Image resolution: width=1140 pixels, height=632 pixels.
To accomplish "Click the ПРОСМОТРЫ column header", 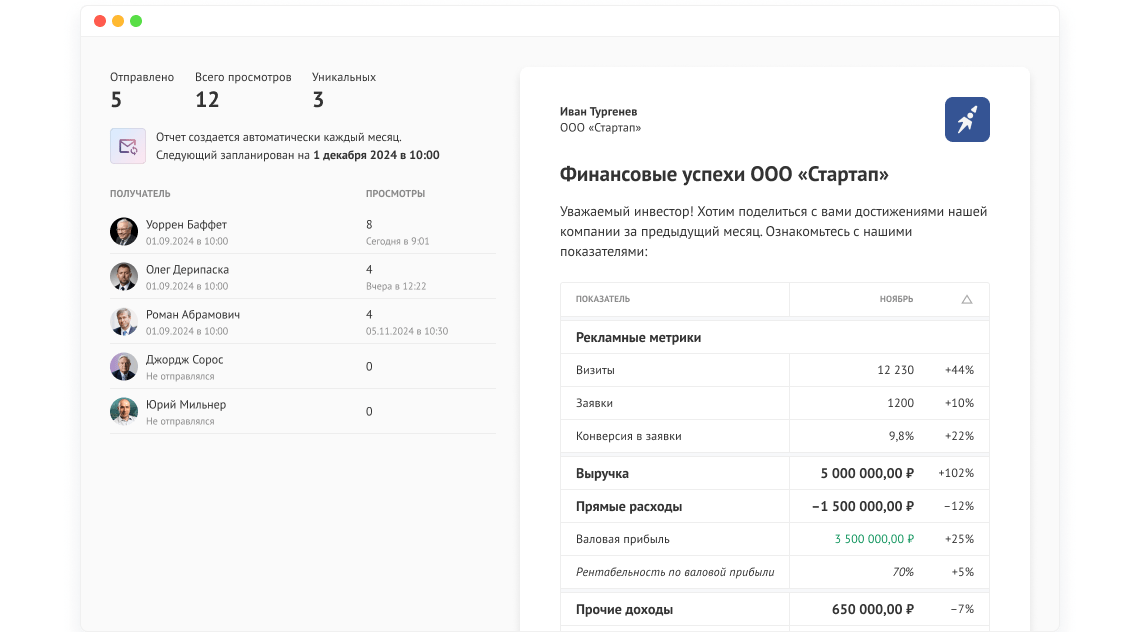I will point(396,194).
